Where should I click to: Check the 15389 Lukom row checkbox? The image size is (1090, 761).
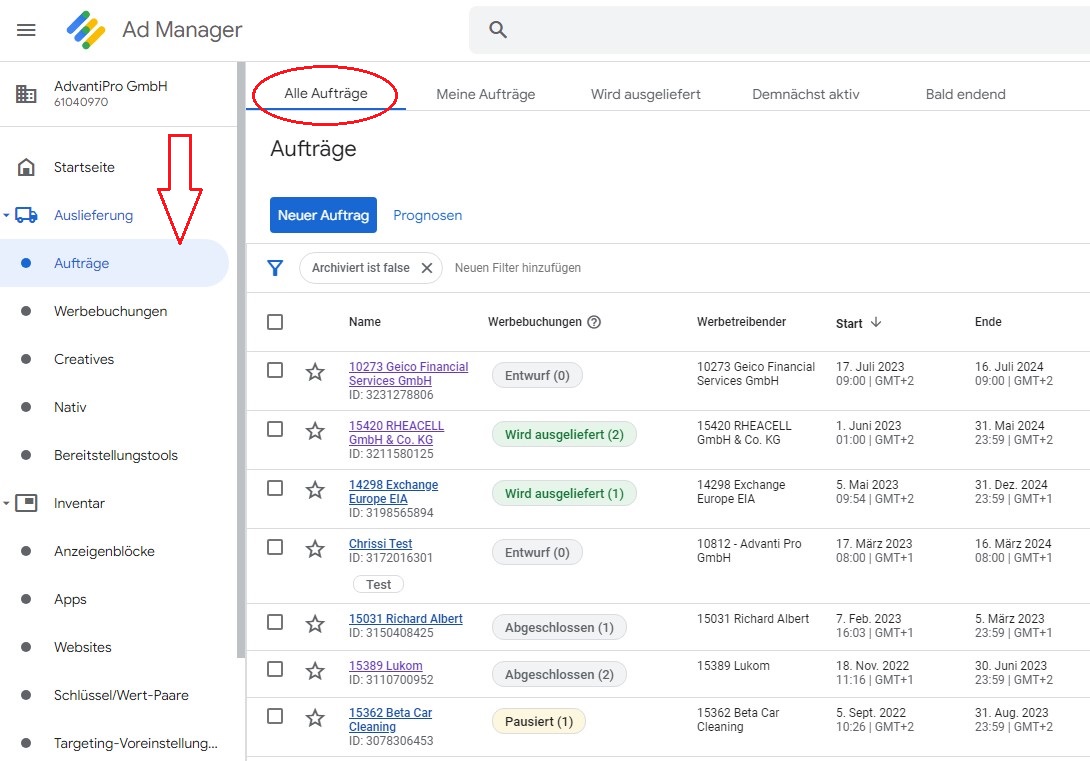tap(275, 669)
